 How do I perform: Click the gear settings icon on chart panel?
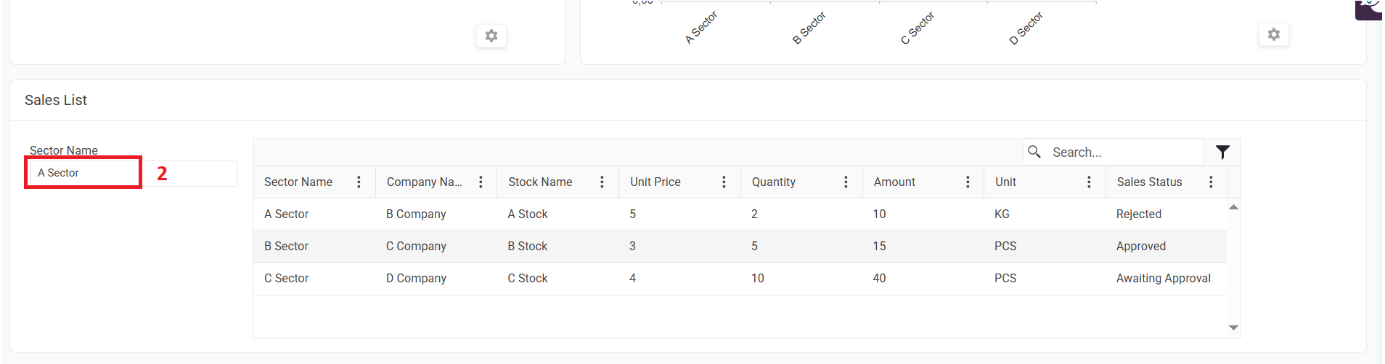[x=1273, y=35]
